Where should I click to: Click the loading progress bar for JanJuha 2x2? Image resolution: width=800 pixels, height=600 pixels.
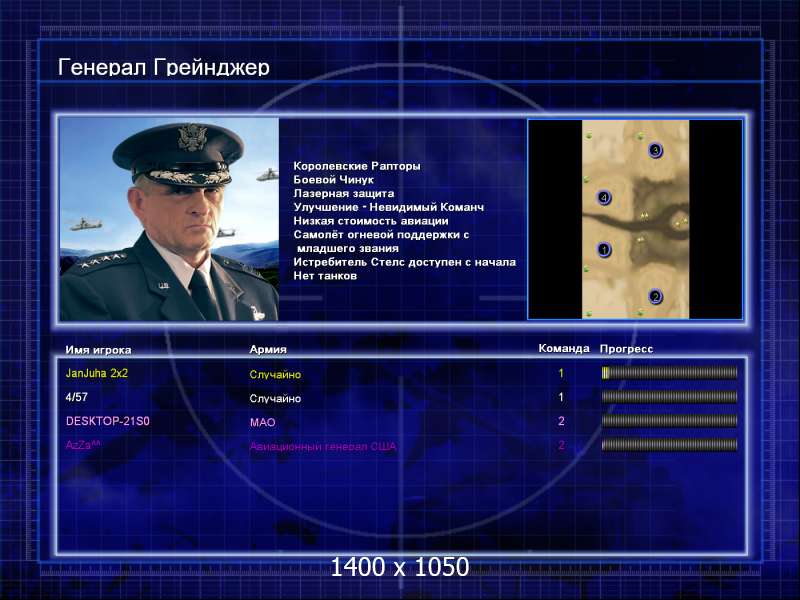click(669, 373)
